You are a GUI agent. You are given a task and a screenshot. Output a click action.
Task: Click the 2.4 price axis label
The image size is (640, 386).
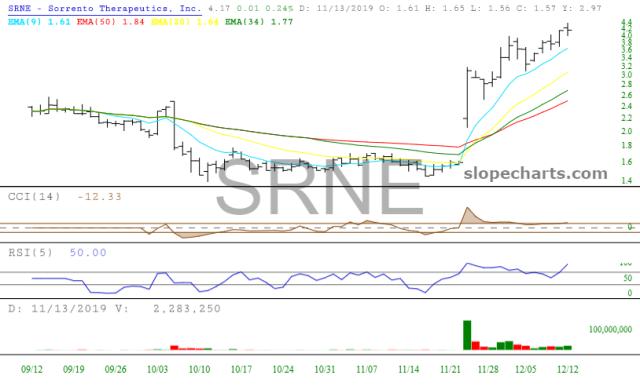[627, 106]
